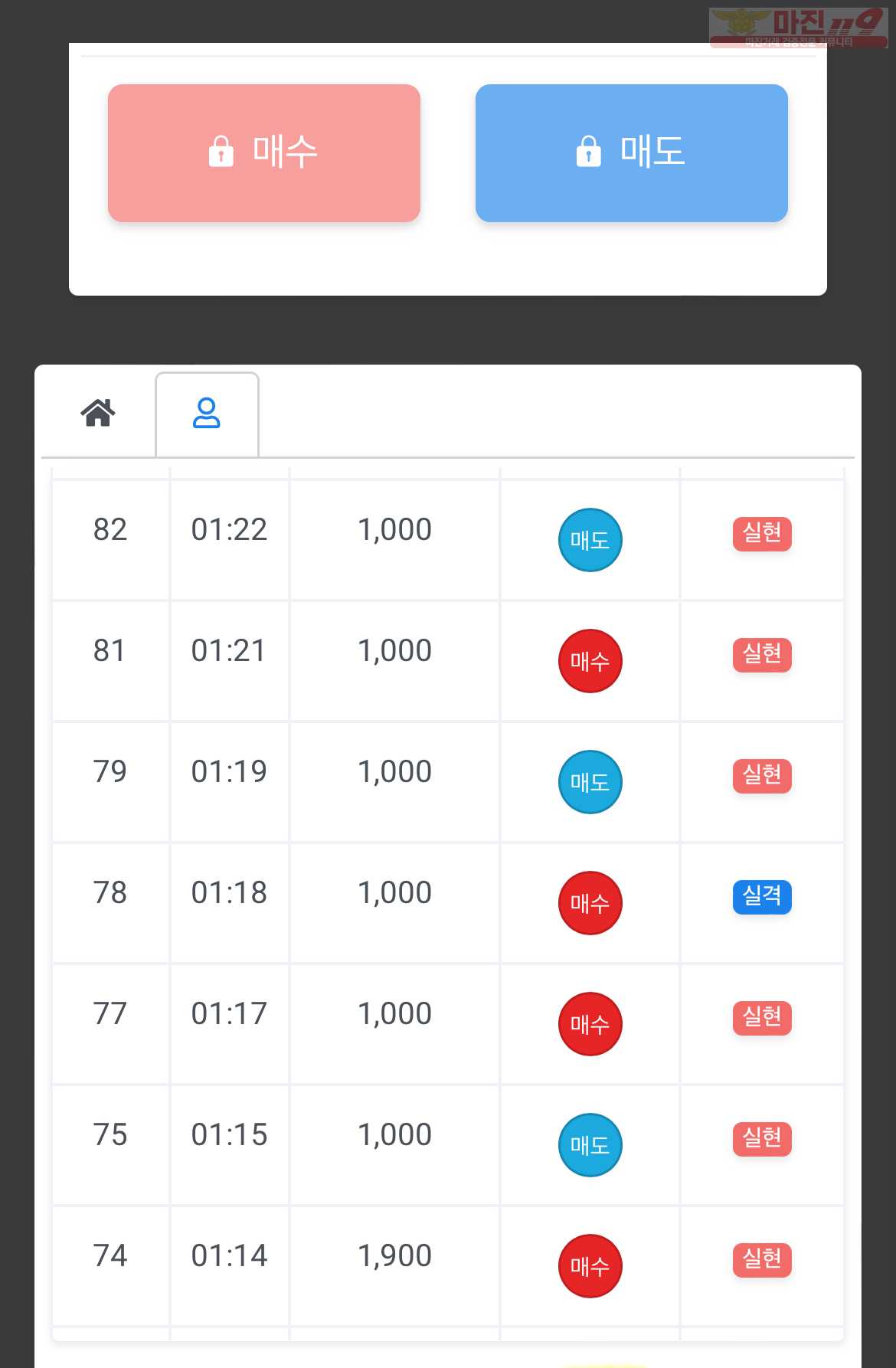Click the red 매수 circle in row 78

(x=590, y=903)
